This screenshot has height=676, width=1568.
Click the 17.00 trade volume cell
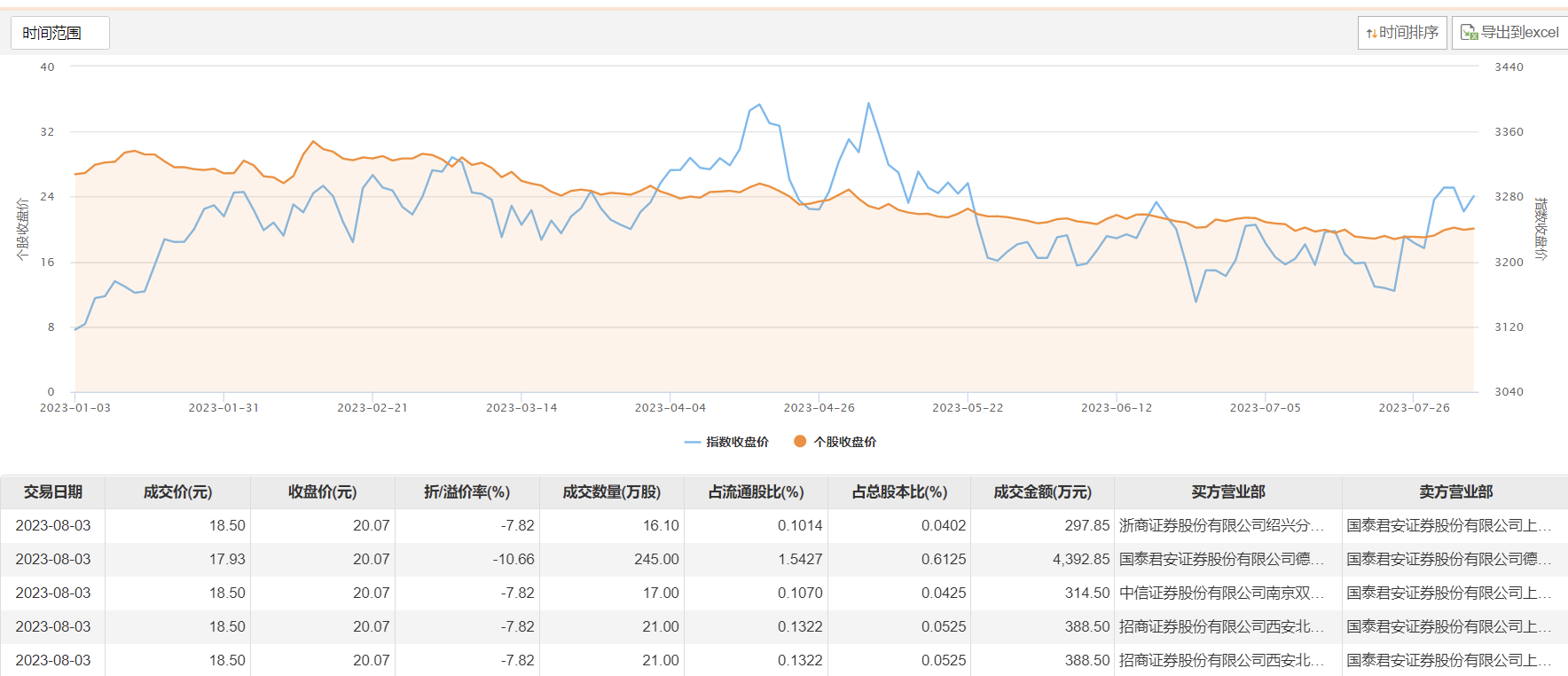612,593
